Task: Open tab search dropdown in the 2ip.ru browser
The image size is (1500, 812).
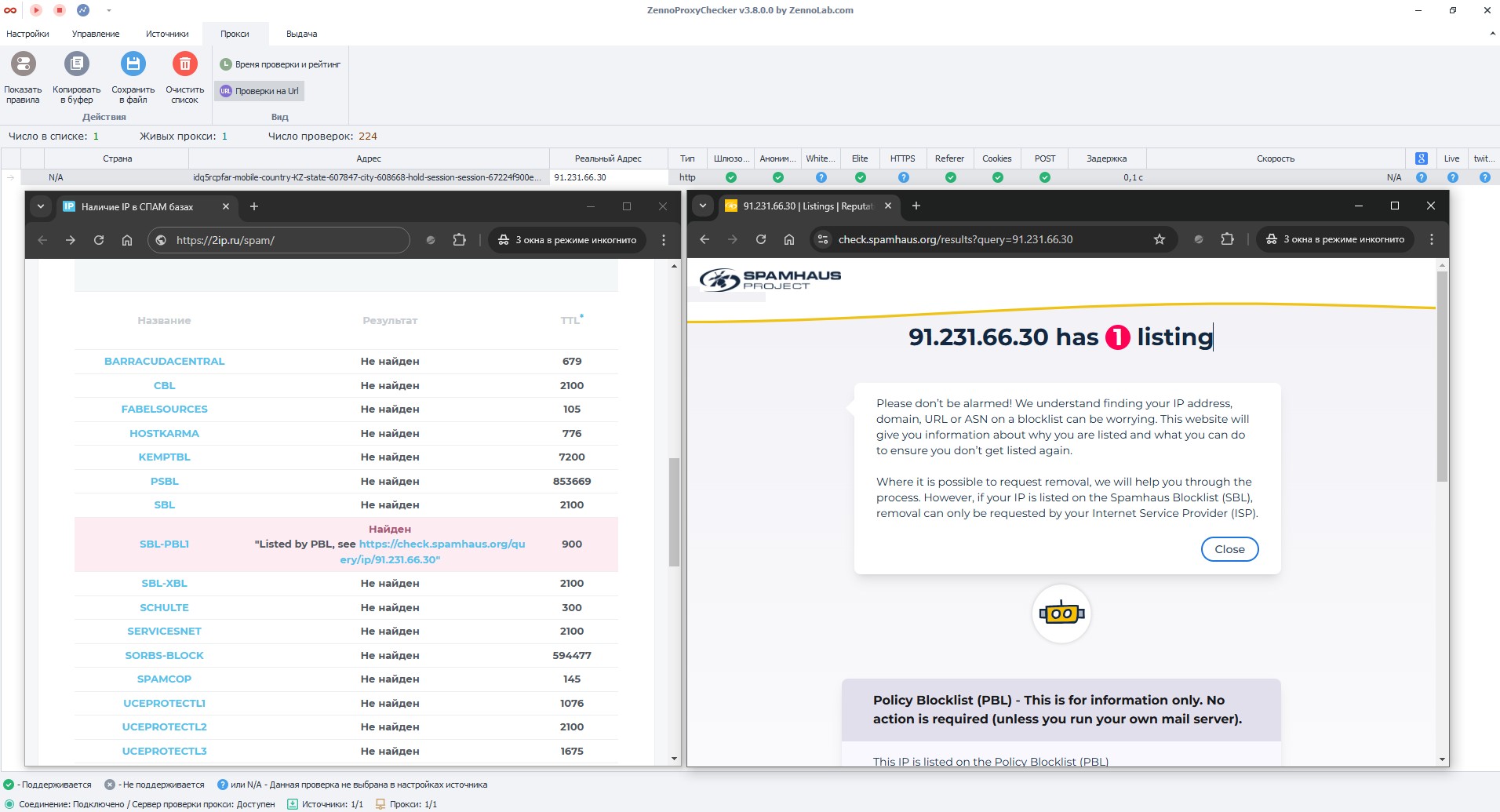Action: (x=41, y=206)
